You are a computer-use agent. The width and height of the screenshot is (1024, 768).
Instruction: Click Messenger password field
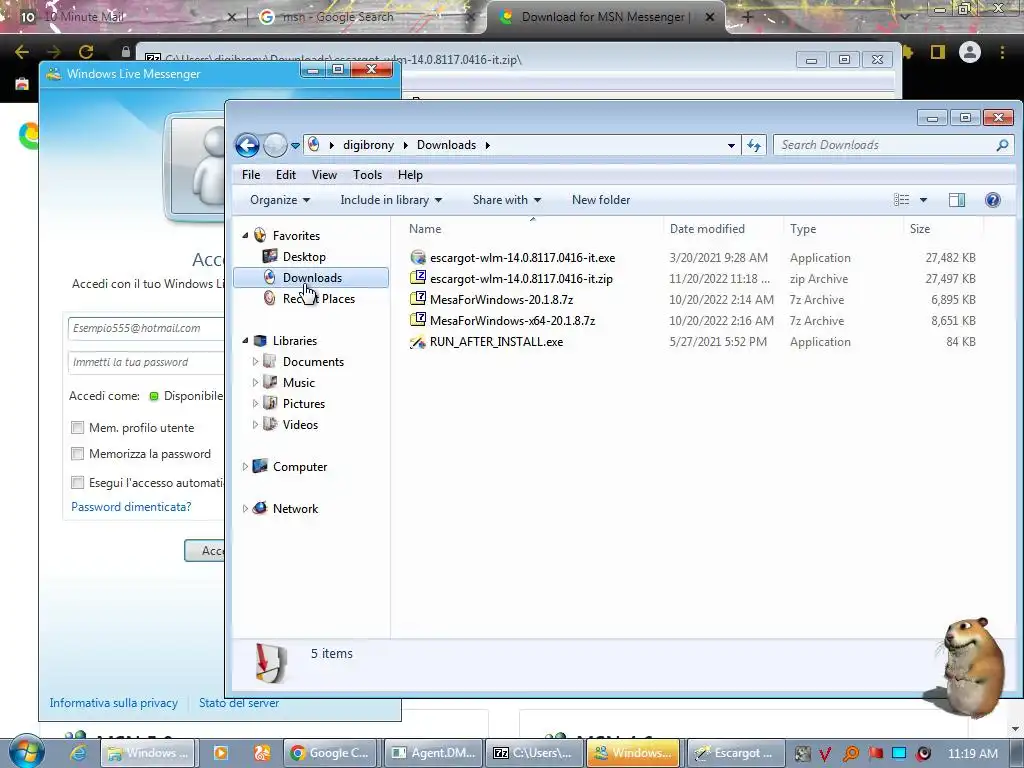pyautogui.click(x=146, y=362)
